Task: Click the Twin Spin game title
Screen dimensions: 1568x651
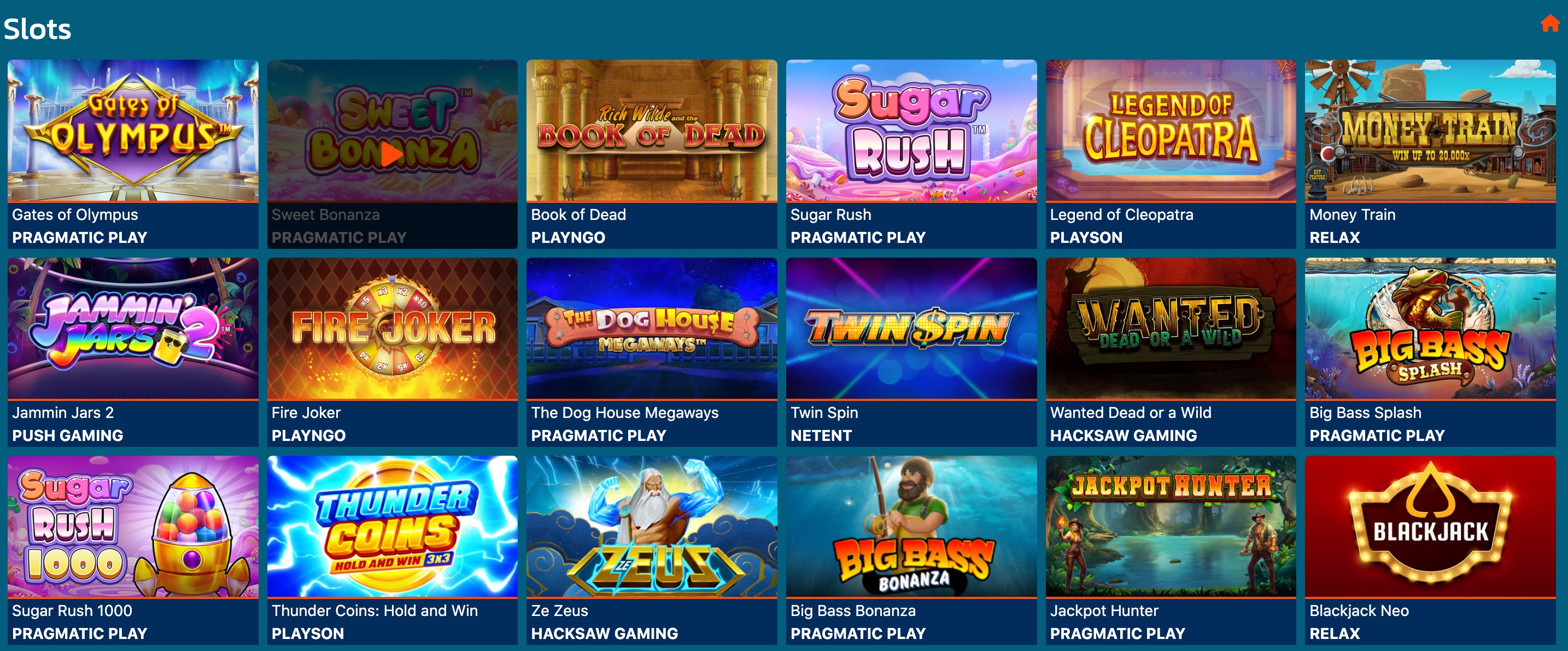Action: coord(824,413)
